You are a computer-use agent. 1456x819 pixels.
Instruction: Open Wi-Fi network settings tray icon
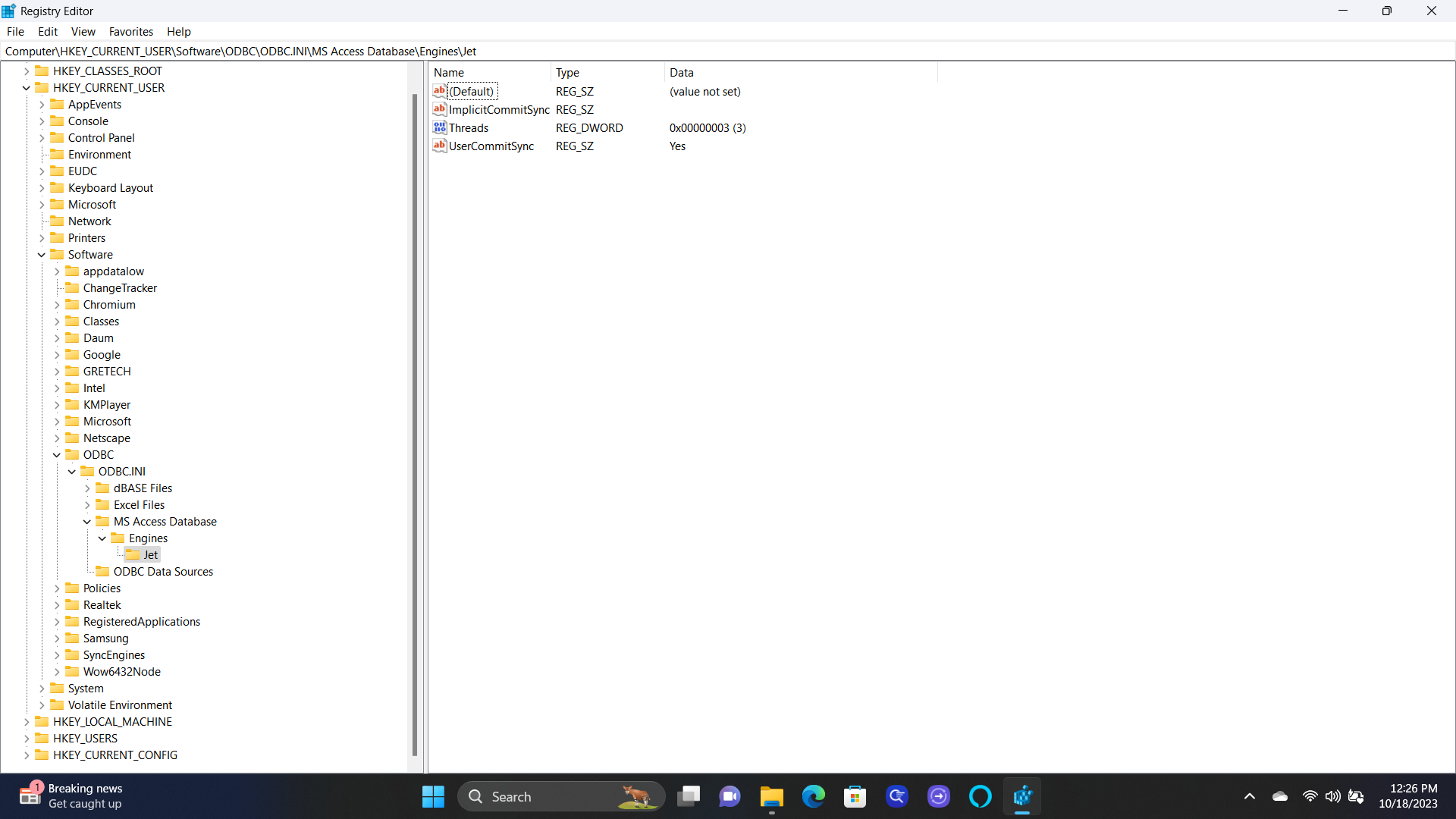[x=1310, y=796]
